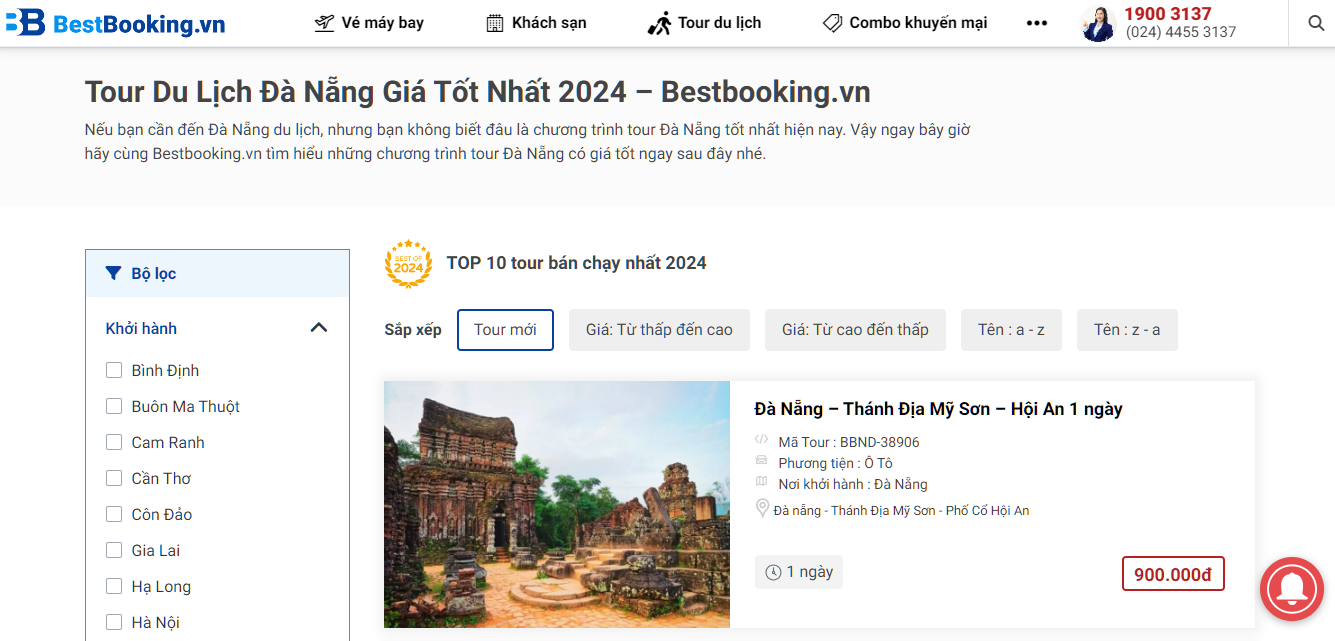Click the red notification bell button
The image size is (1335, 641).
(1292, 589)
